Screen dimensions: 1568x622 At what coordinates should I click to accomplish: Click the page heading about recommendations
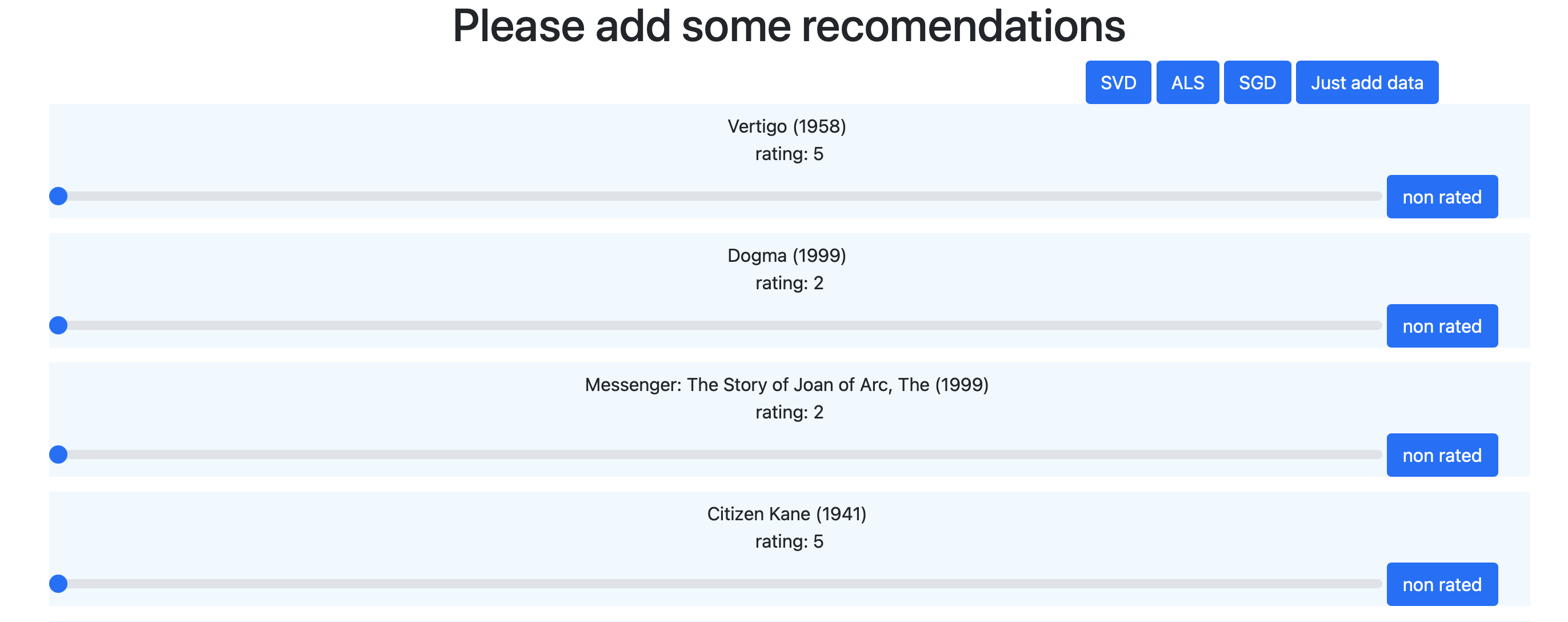(789, 26)
